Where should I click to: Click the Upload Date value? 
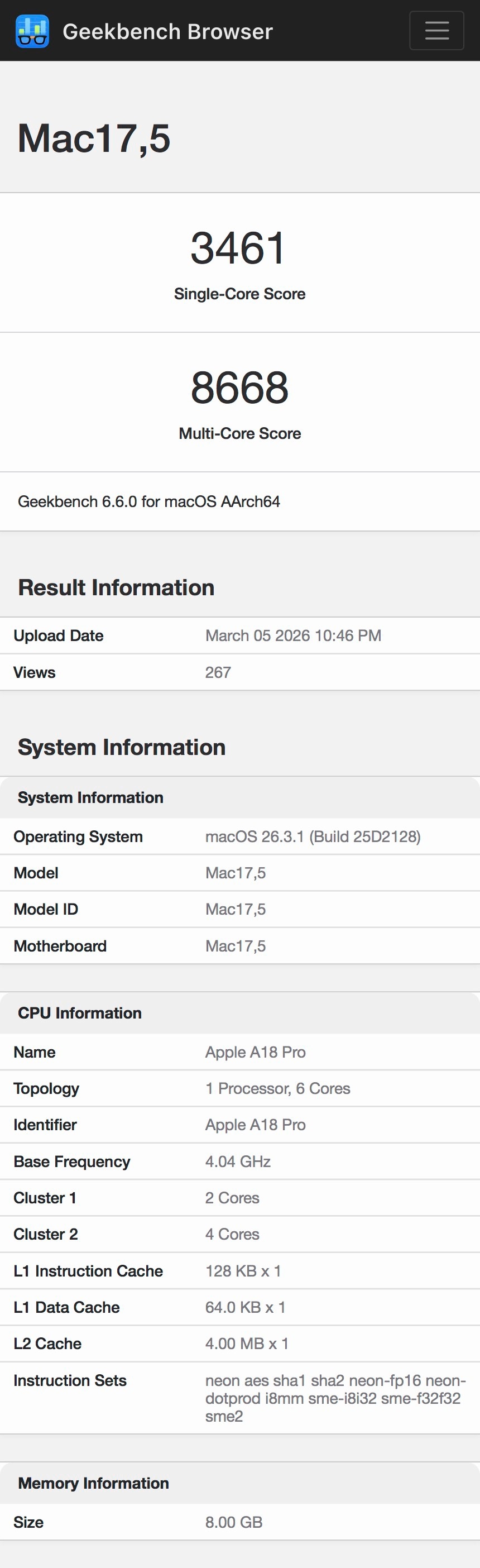[x=293, y=635]
